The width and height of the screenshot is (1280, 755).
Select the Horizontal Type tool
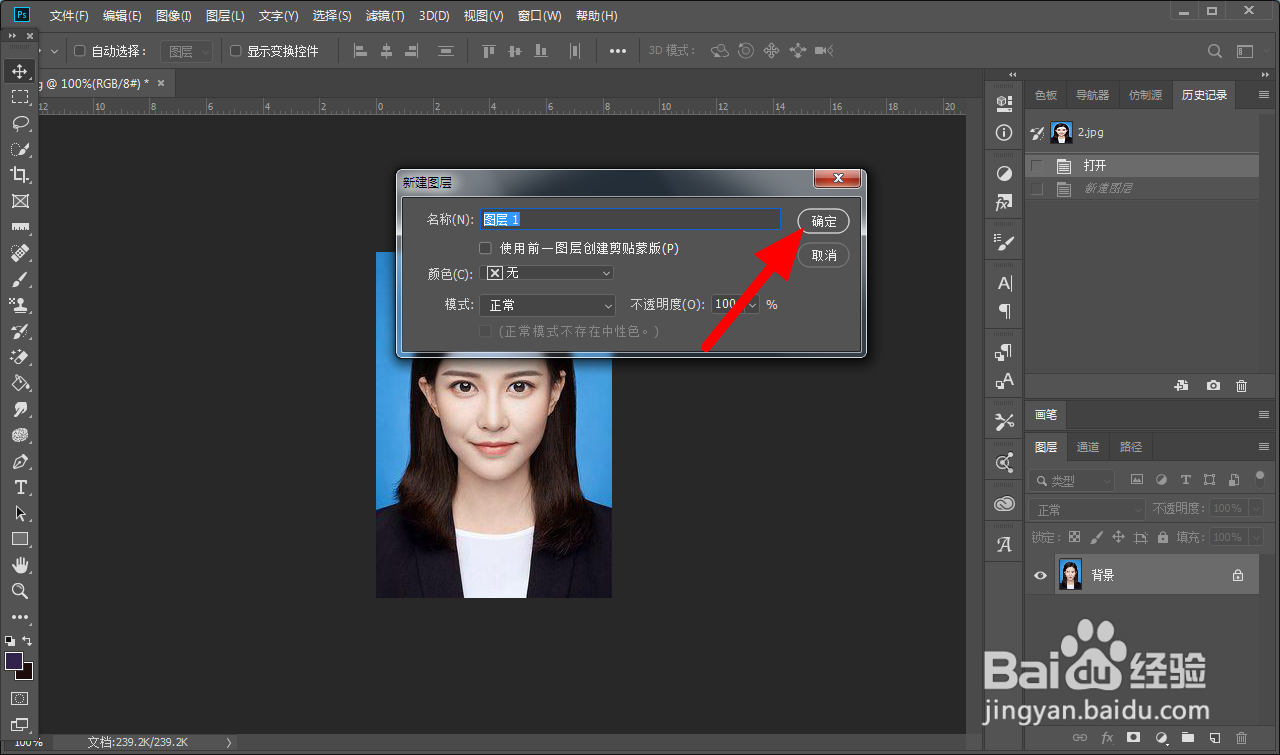pos(20,487)
